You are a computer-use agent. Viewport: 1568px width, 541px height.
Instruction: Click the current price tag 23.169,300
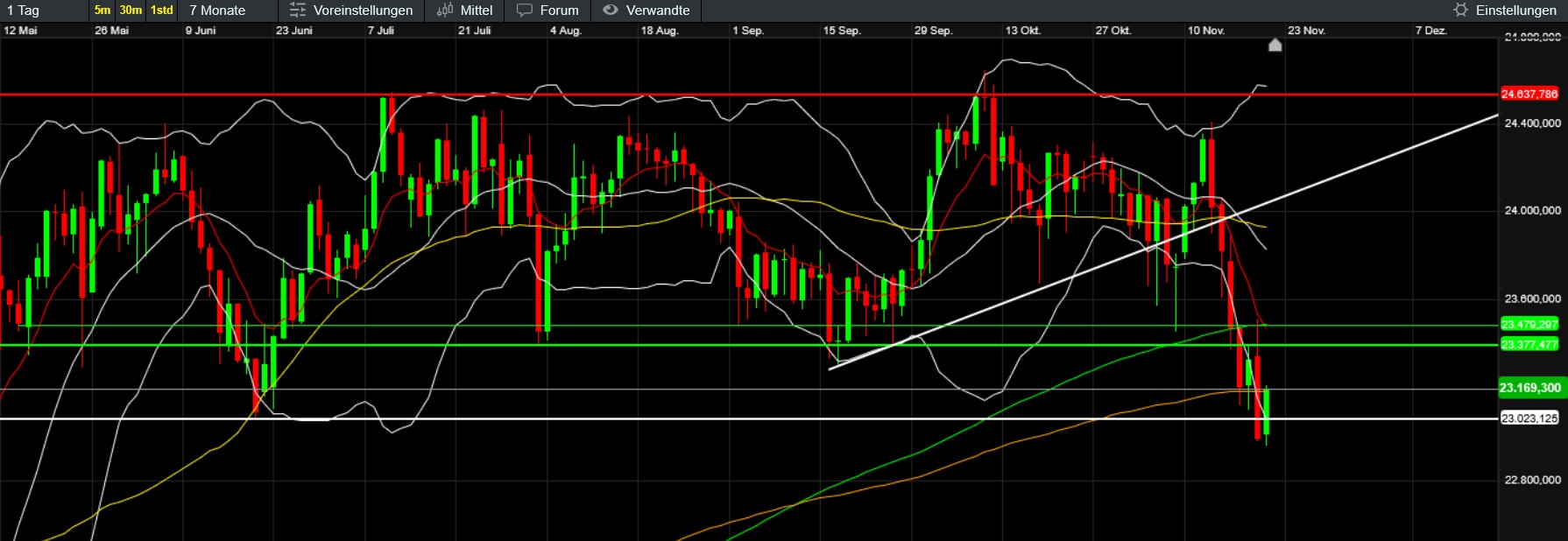click(x=1529, y=388)
